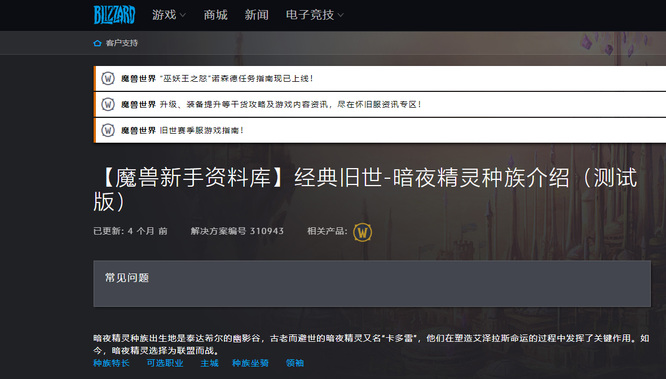The image size is (666, 379).
Task: Jump to the 种族坐骑 section
Action: coord(250,363)
